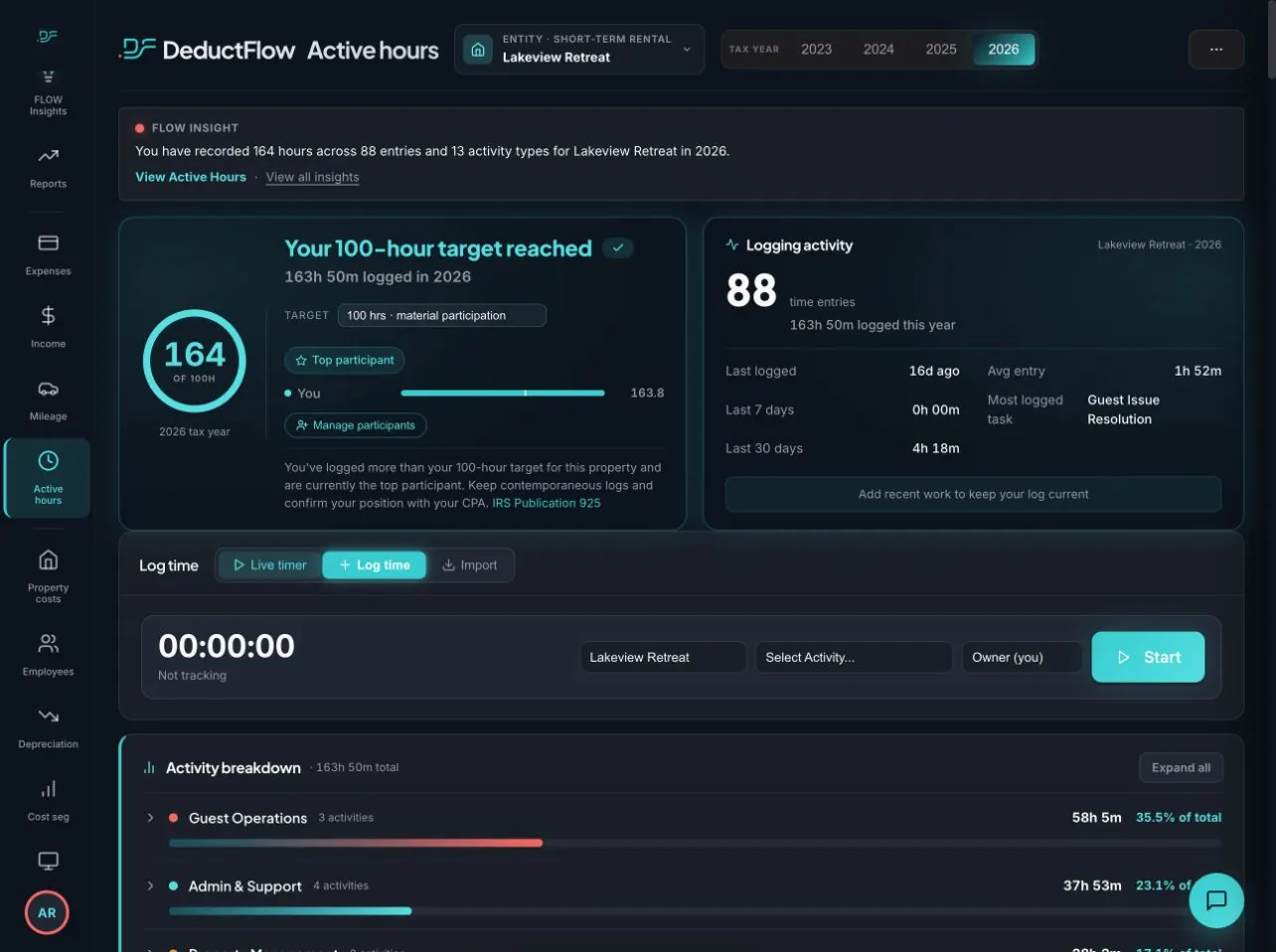Open Mileage section in sidebar
The width and height of the screenshot is (1276, 952).
pyautogui.click(x=48, y=400)
